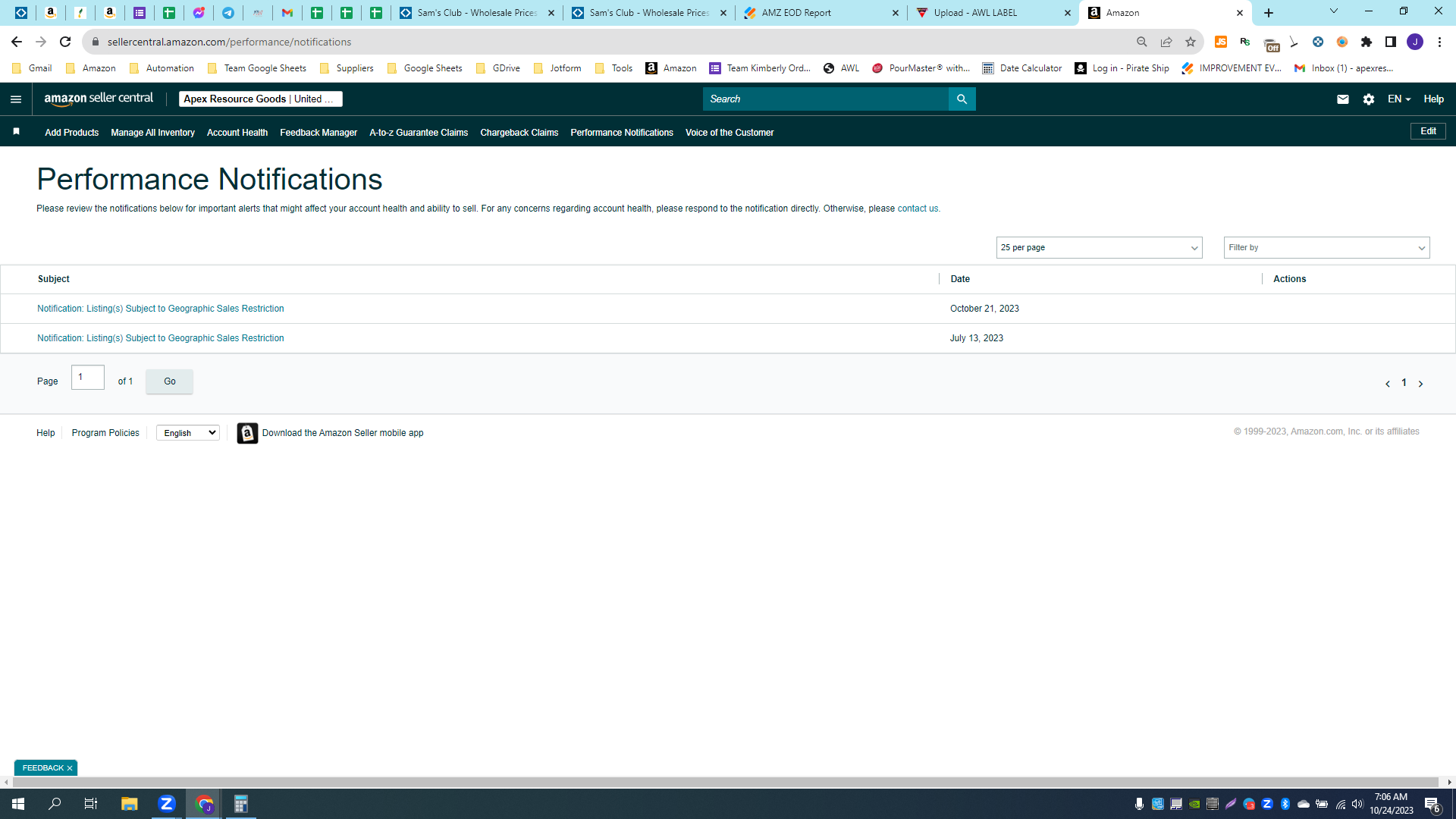Open A-to-z Guarantee Claims
The height and width of the screenshot is (819, 1456).
(419, 133)
